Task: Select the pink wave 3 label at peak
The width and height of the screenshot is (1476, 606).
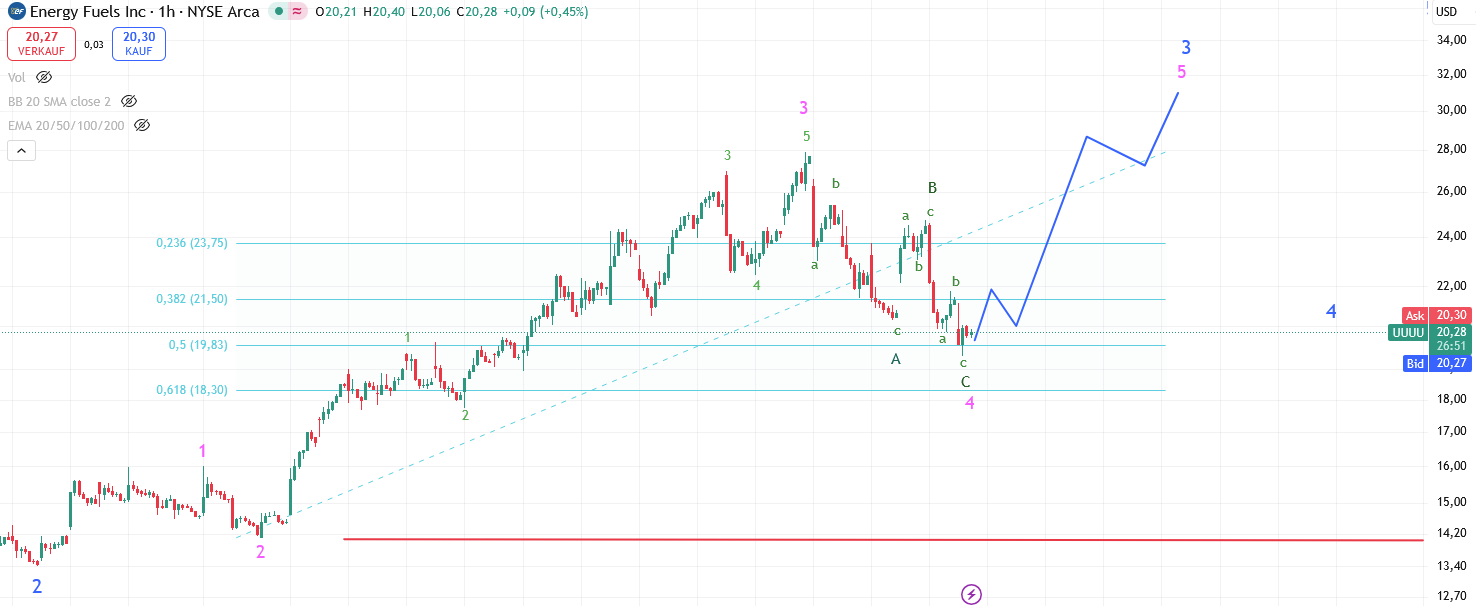Action: (803, 108)
